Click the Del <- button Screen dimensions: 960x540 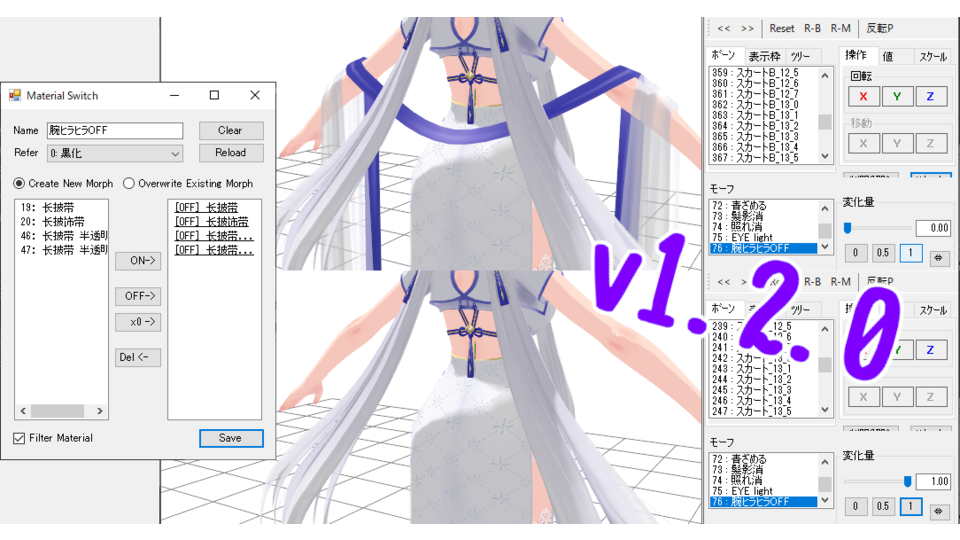click(138, 358)
